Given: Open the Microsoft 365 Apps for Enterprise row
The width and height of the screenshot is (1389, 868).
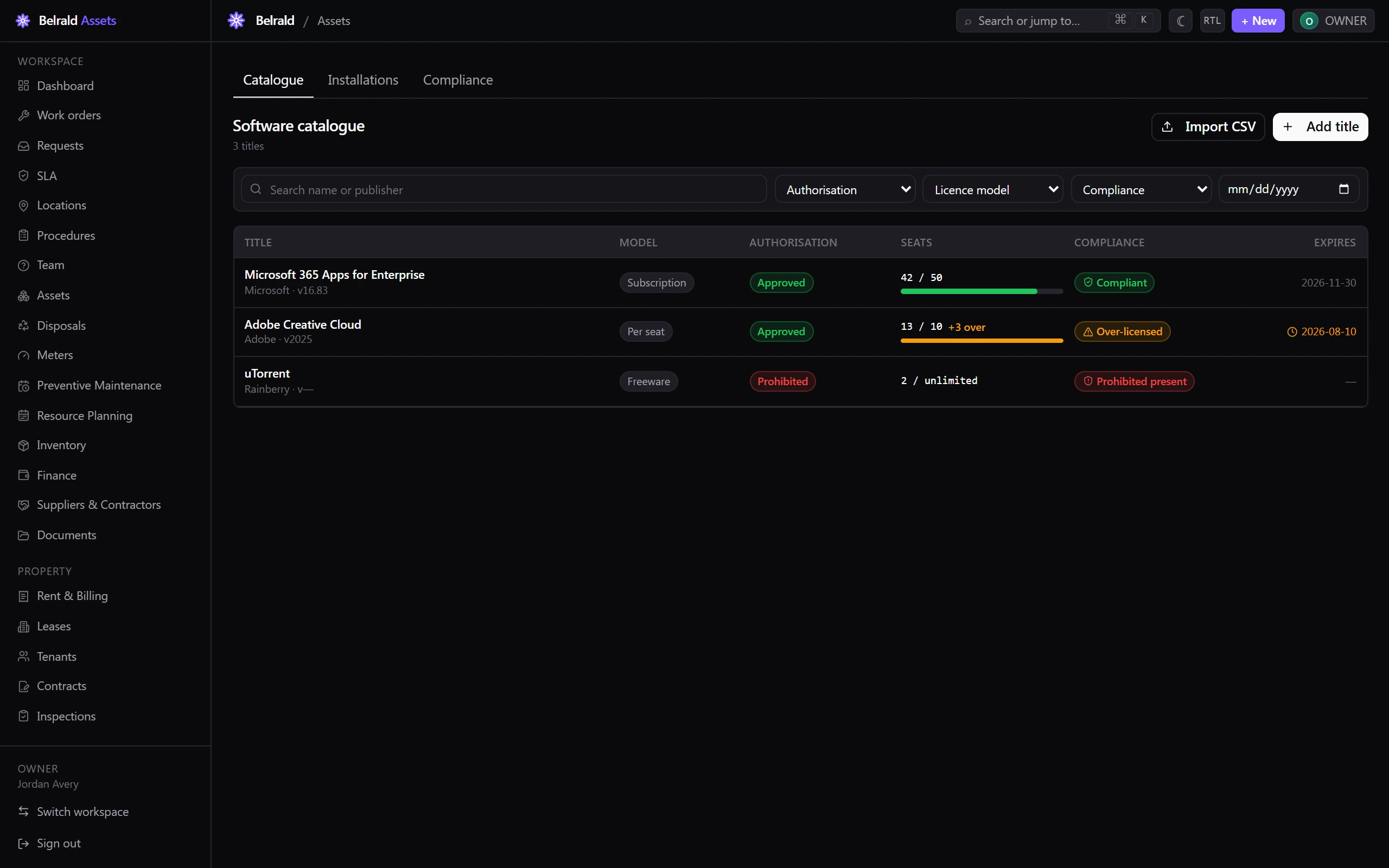Looking at the screenshot, I should tap(800, 283).
